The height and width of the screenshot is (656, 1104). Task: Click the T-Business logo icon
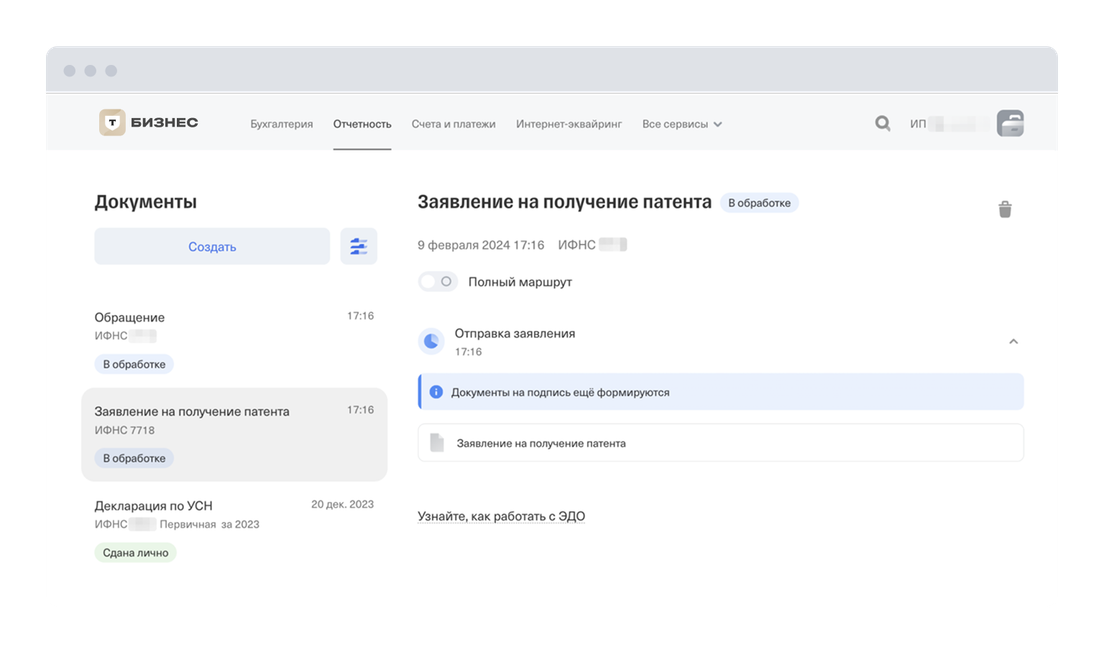tap(113, 123)
